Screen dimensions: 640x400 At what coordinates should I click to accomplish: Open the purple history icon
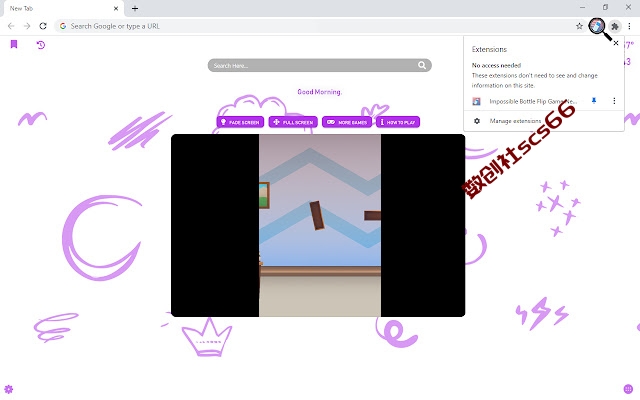[40, 45]
